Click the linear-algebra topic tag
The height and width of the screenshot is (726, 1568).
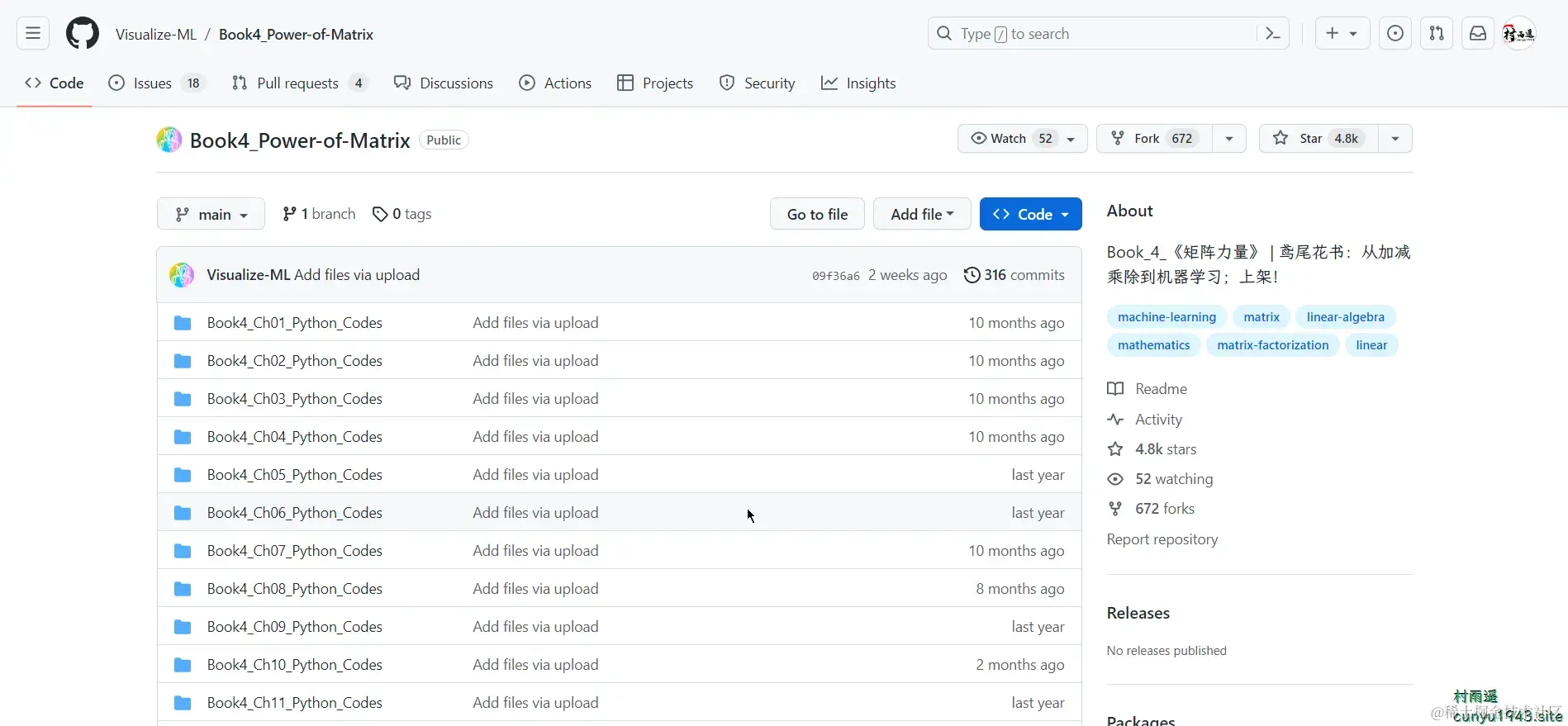coord(1345,317)
